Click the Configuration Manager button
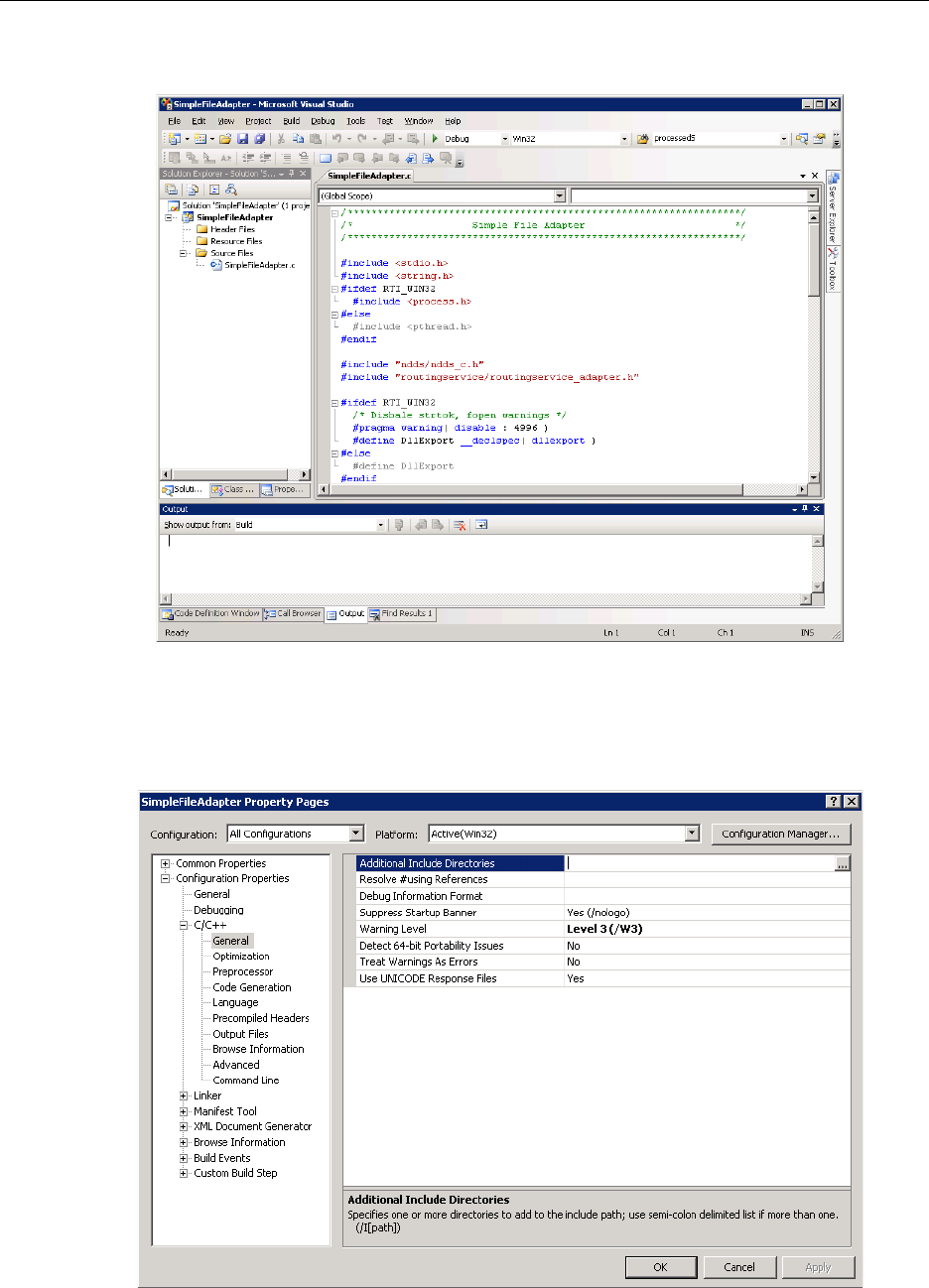 coord(780,835)
